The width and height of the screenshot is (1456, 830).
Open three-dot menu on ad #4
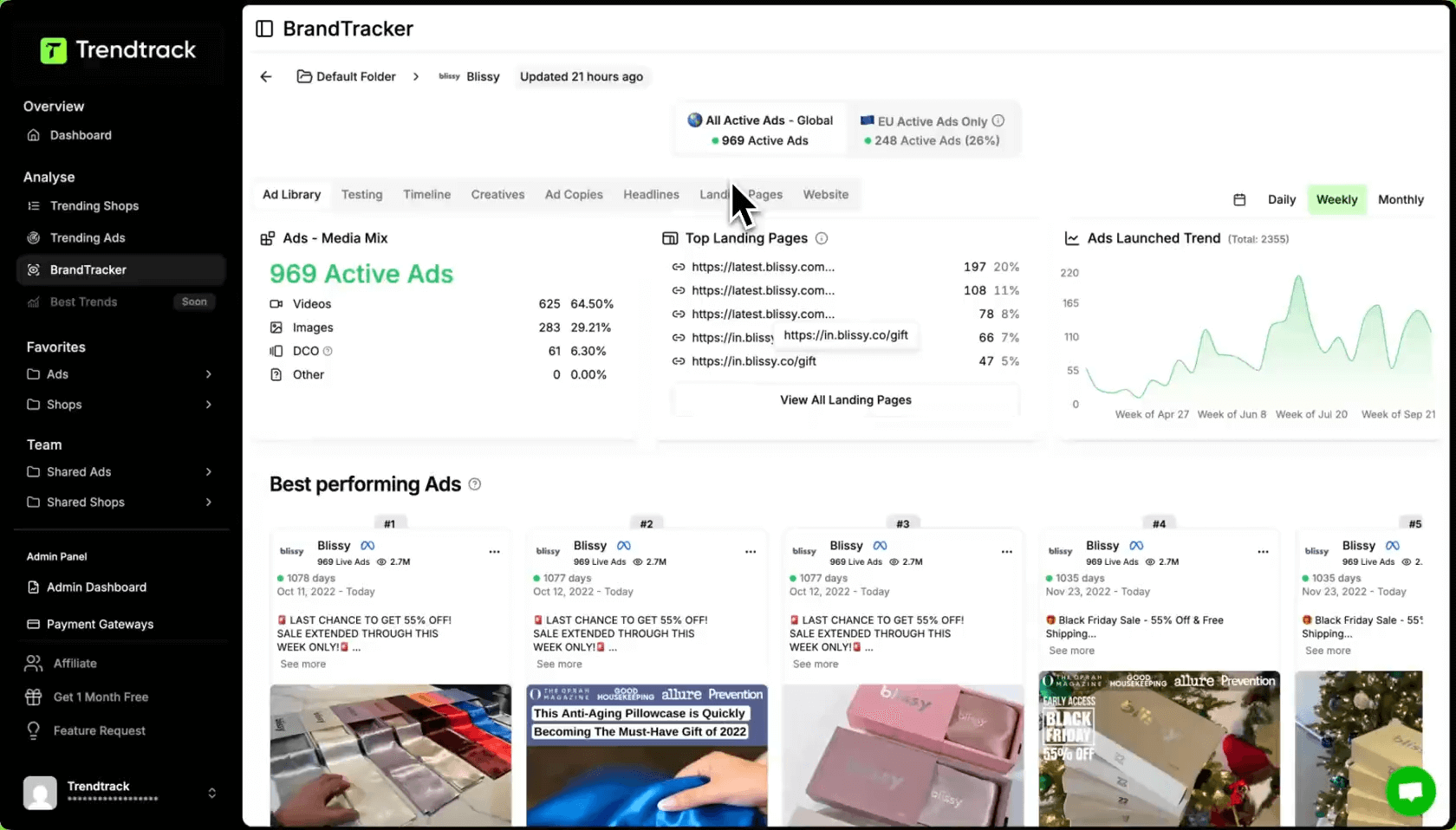tap(1263, 552)
